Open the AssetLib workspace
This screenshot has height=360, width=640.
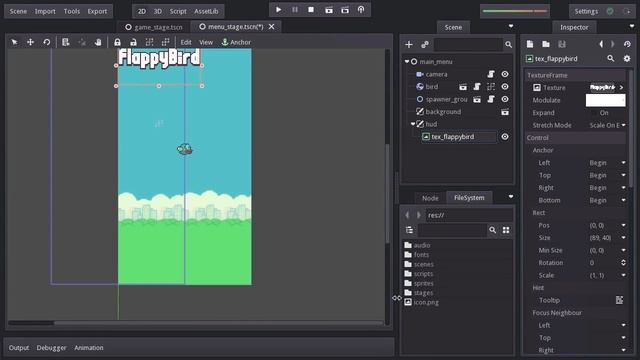[206, 11]
